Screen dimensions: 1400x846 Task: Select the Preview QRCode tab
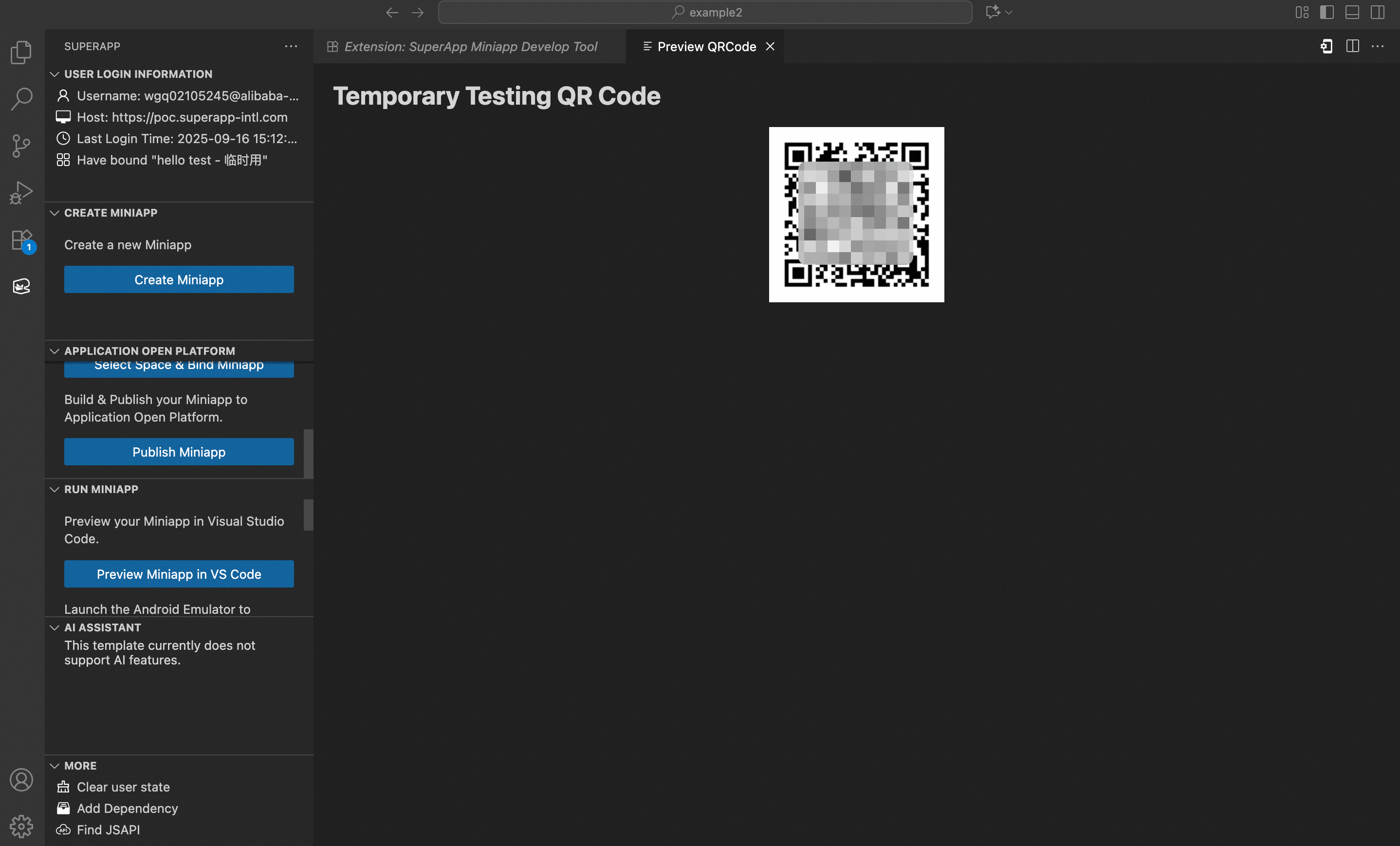(706, 47)
